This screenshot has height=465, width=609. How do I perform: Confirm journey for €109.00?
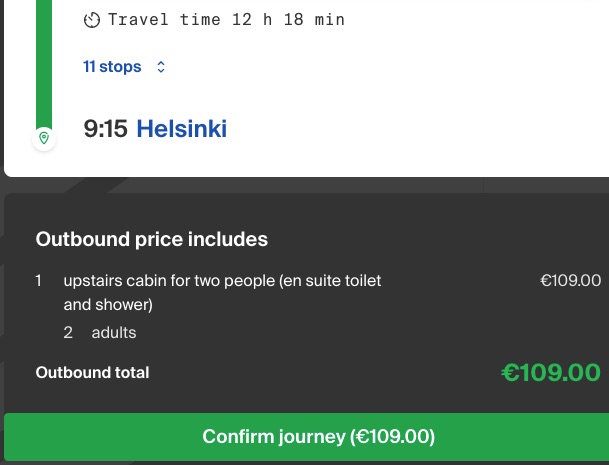(x=306, y=437)
